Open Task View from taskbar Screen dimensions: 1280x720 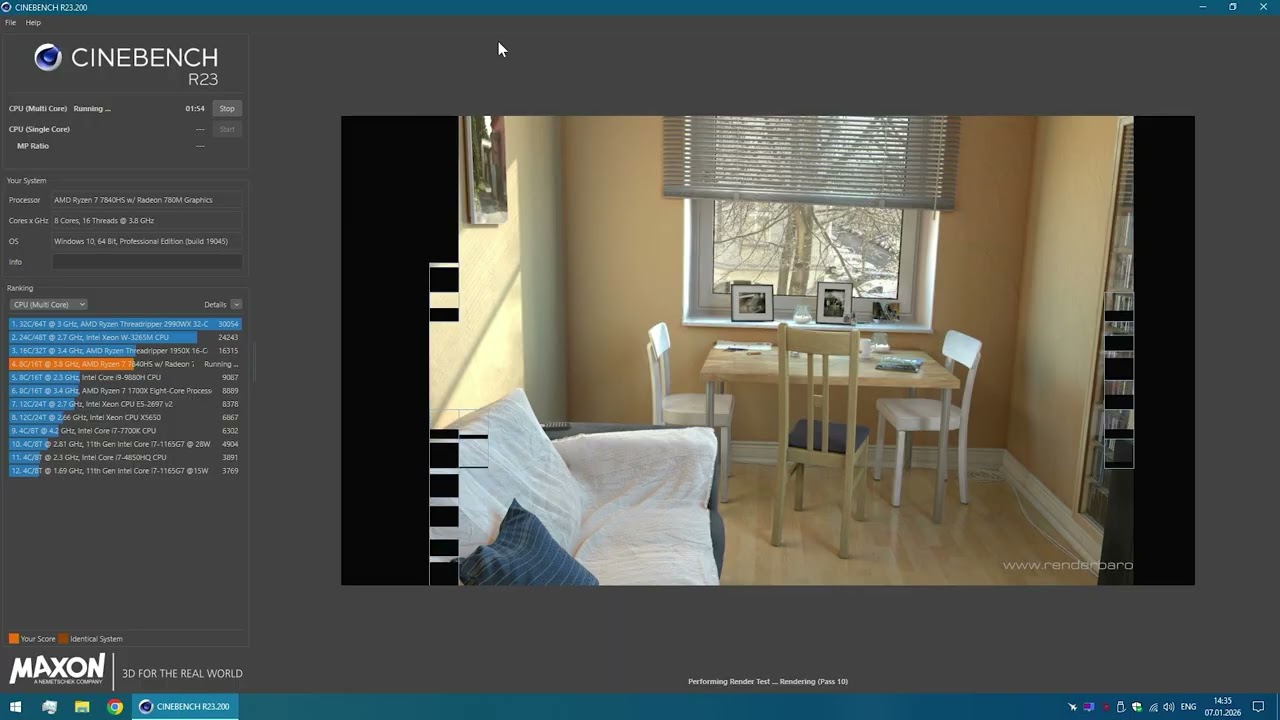[x=49, y=707]
